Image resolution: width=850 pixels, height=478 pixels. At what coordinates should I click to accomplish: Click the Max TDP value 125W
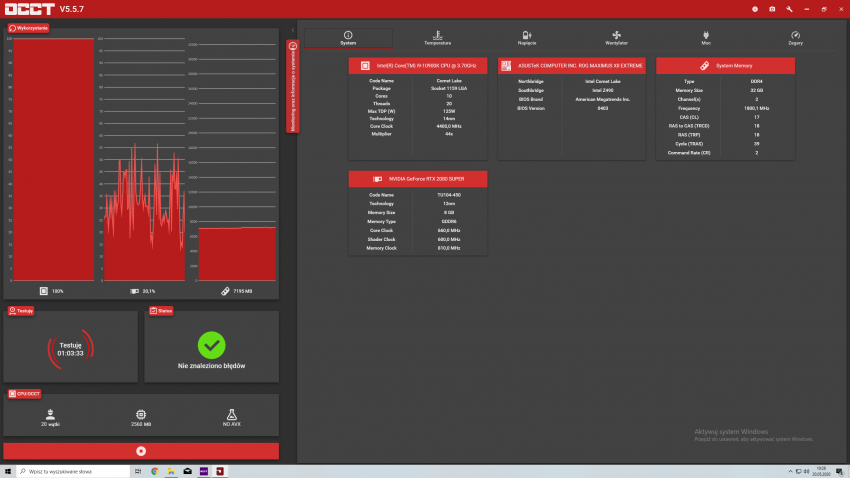tap(449, 111)
